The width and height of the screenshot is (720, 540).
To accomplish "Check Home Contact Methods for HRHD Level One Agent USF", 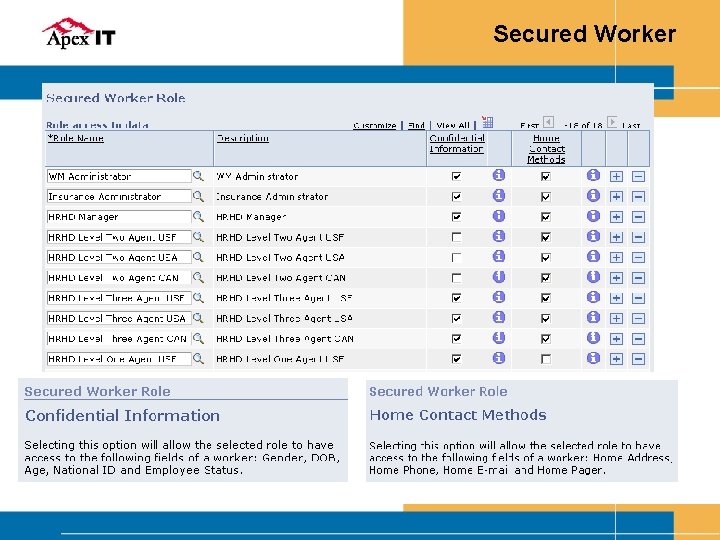I will [x=546, y=359].
